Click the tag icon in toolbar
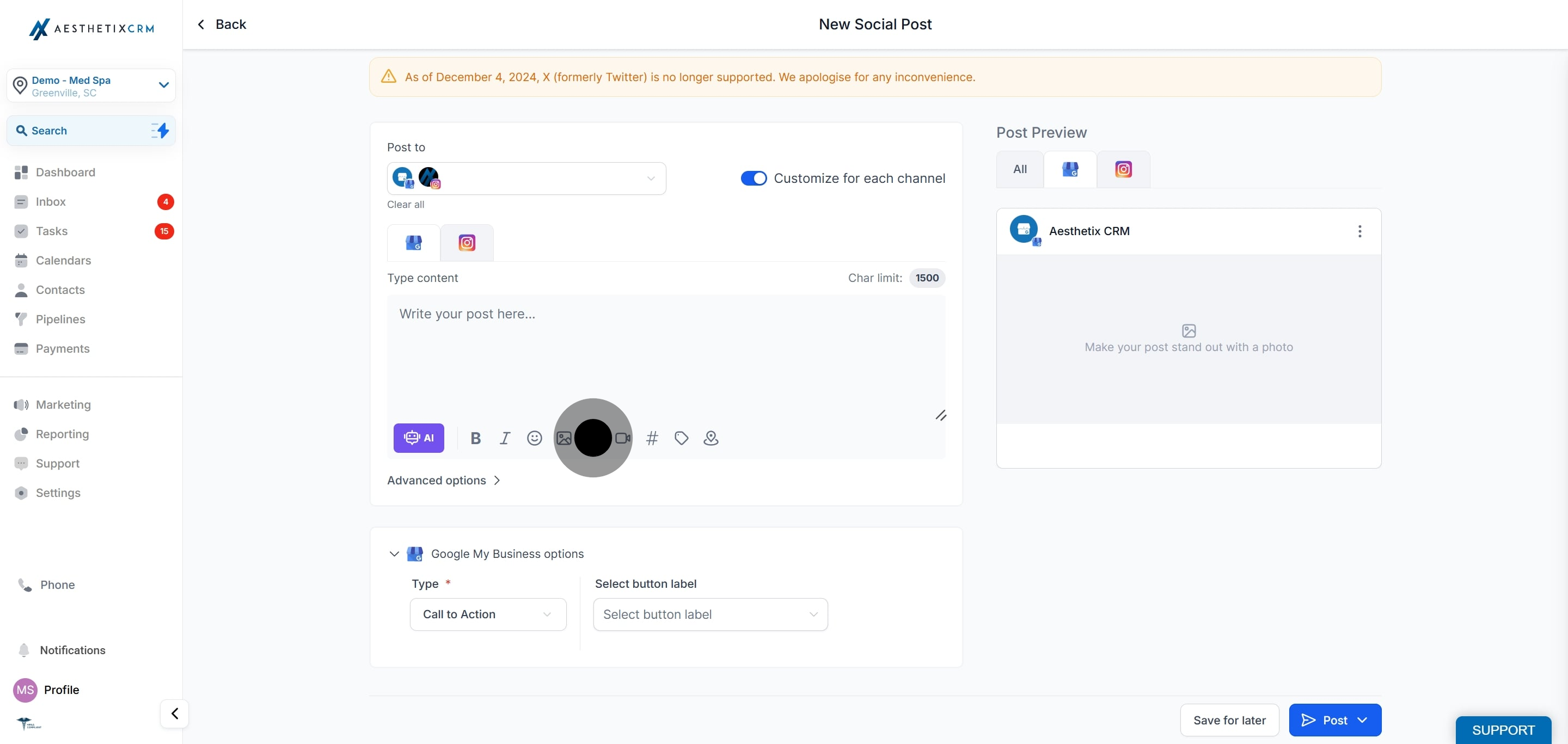Screen dimensions: 1568x744 (x=681, y=438)
